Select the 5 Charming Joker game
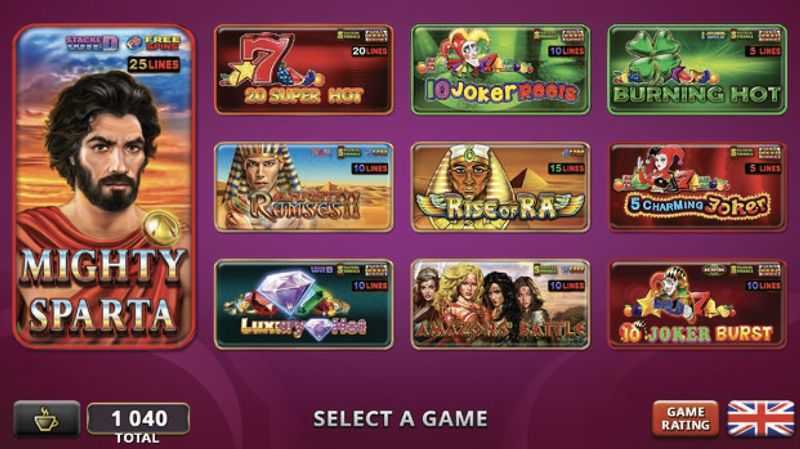The image size is (800, 449). pos(697,187)
